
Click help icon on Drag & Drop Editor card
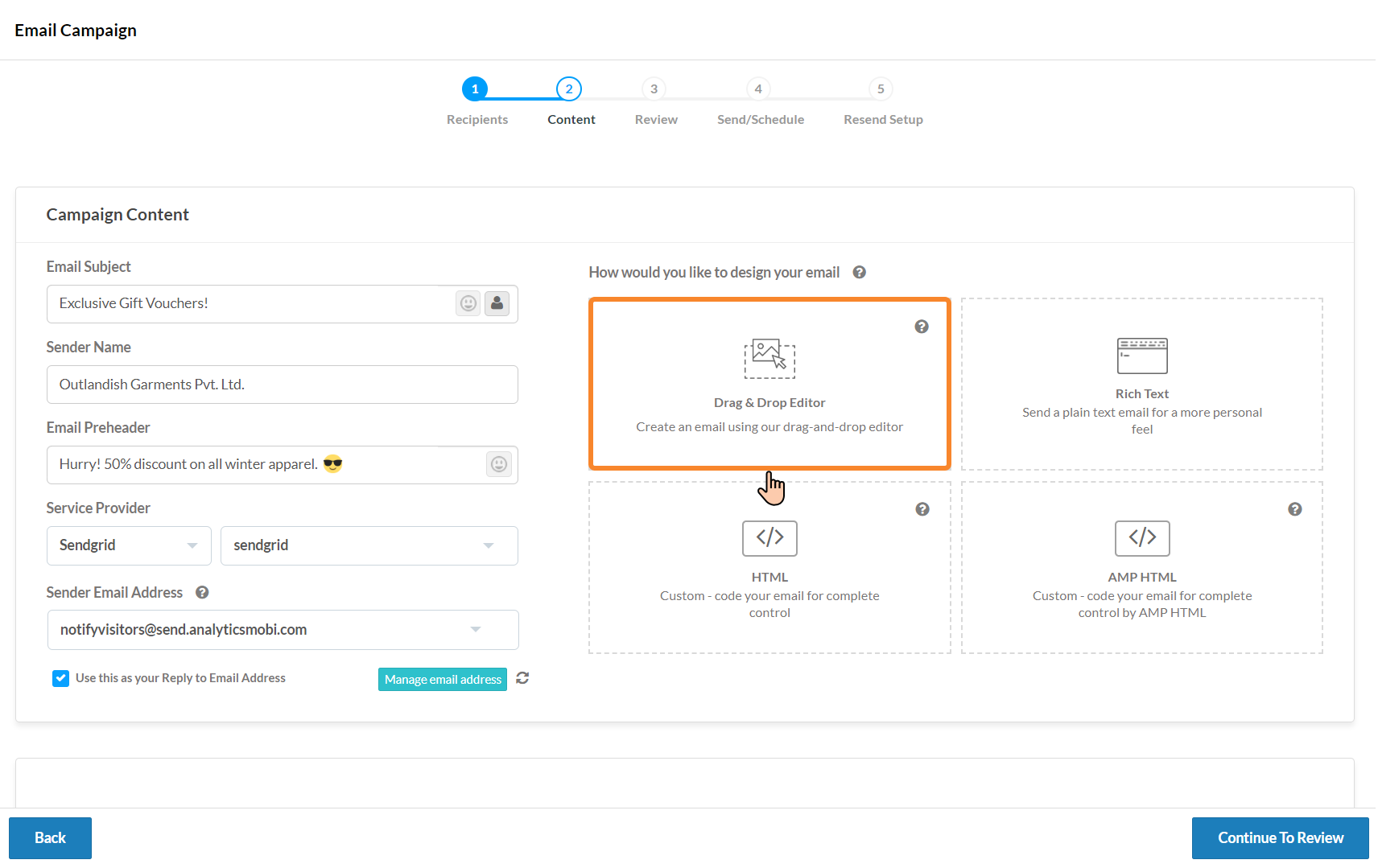point(922,327)
